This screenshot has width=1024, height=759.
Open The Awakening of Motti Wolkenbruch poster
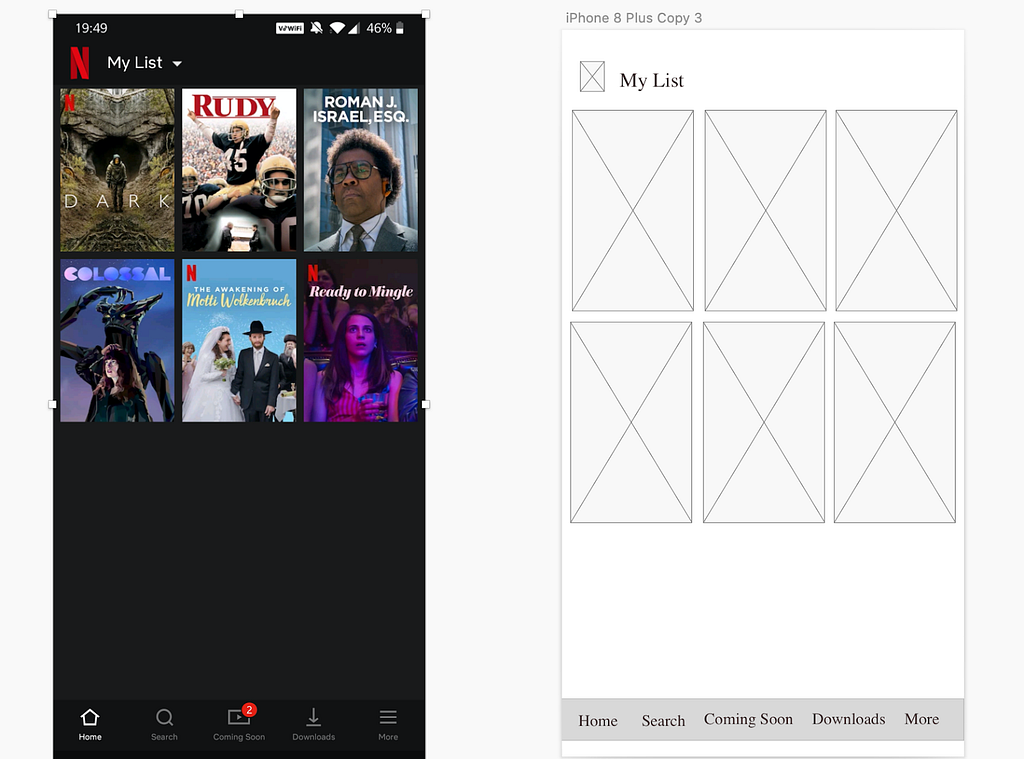(239, 340)
